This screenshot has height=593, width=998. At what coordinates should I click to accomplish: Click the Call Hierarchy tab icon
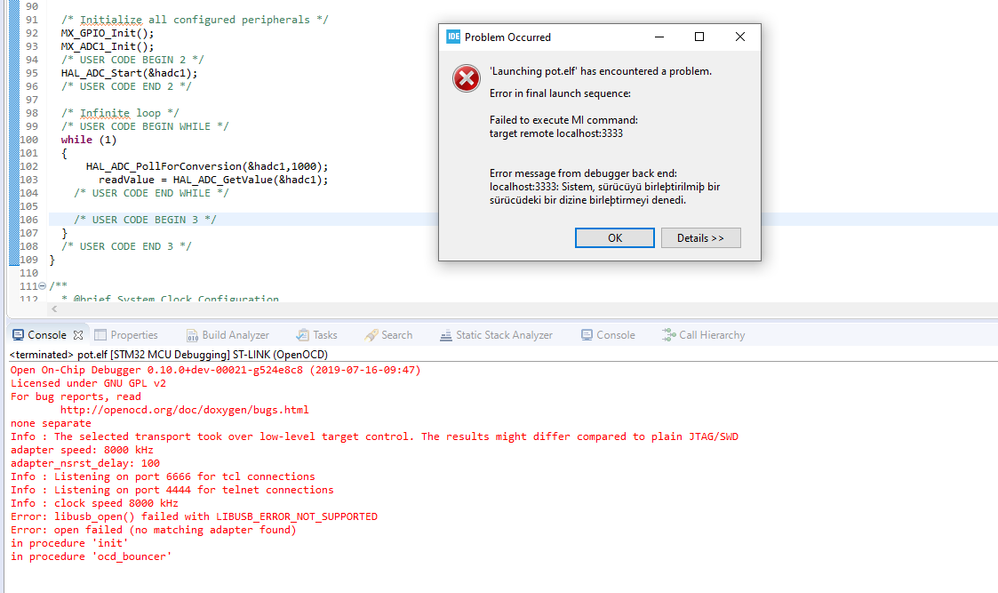[x=669, y=335]
